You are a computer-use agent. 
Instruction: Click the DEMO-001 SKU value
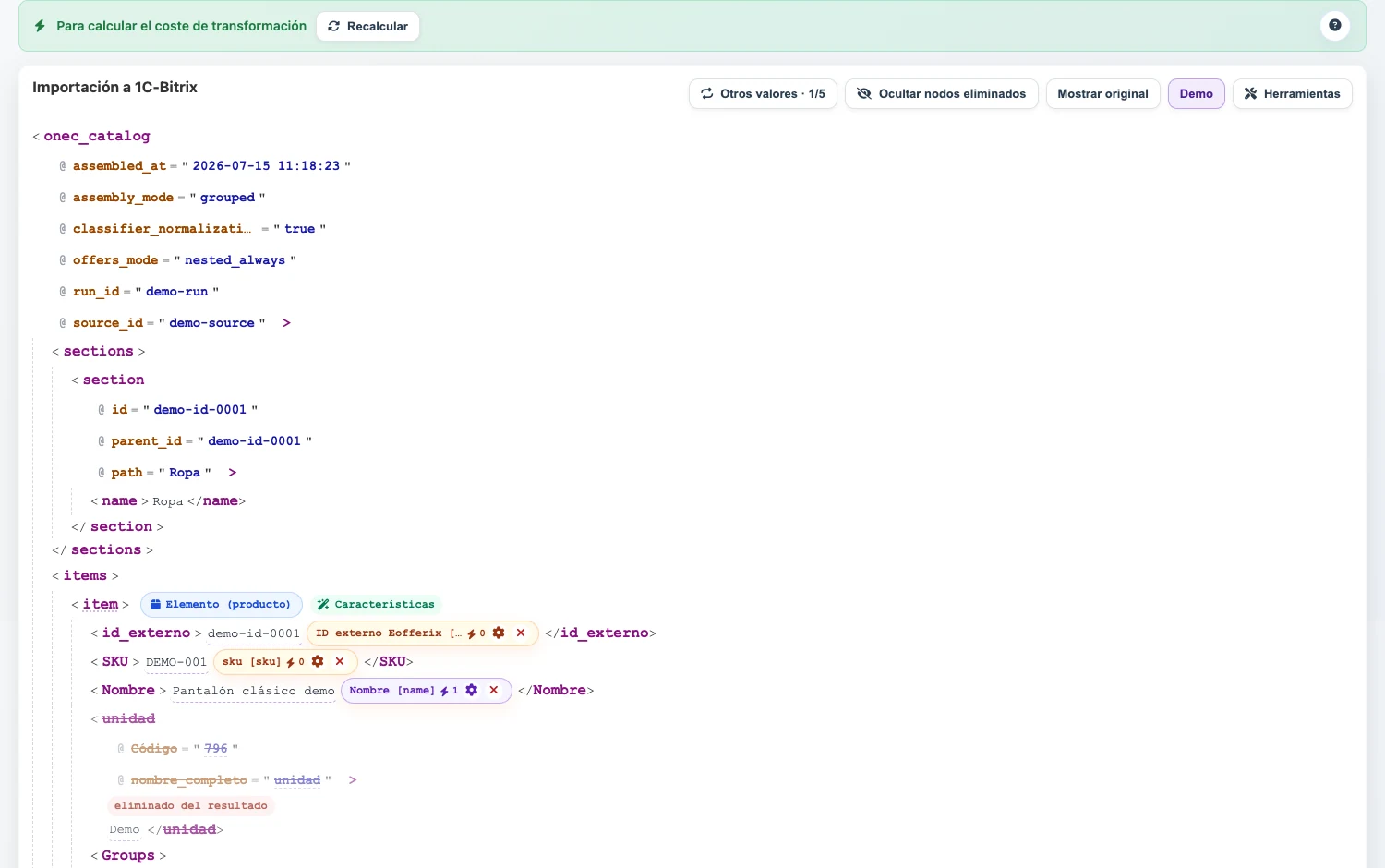click(176, 662)
